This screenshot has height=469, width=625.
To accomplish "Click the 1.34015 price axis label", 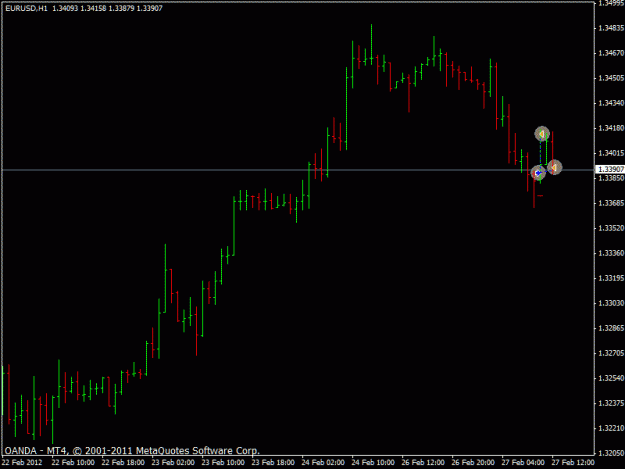I will pos(611,153).
